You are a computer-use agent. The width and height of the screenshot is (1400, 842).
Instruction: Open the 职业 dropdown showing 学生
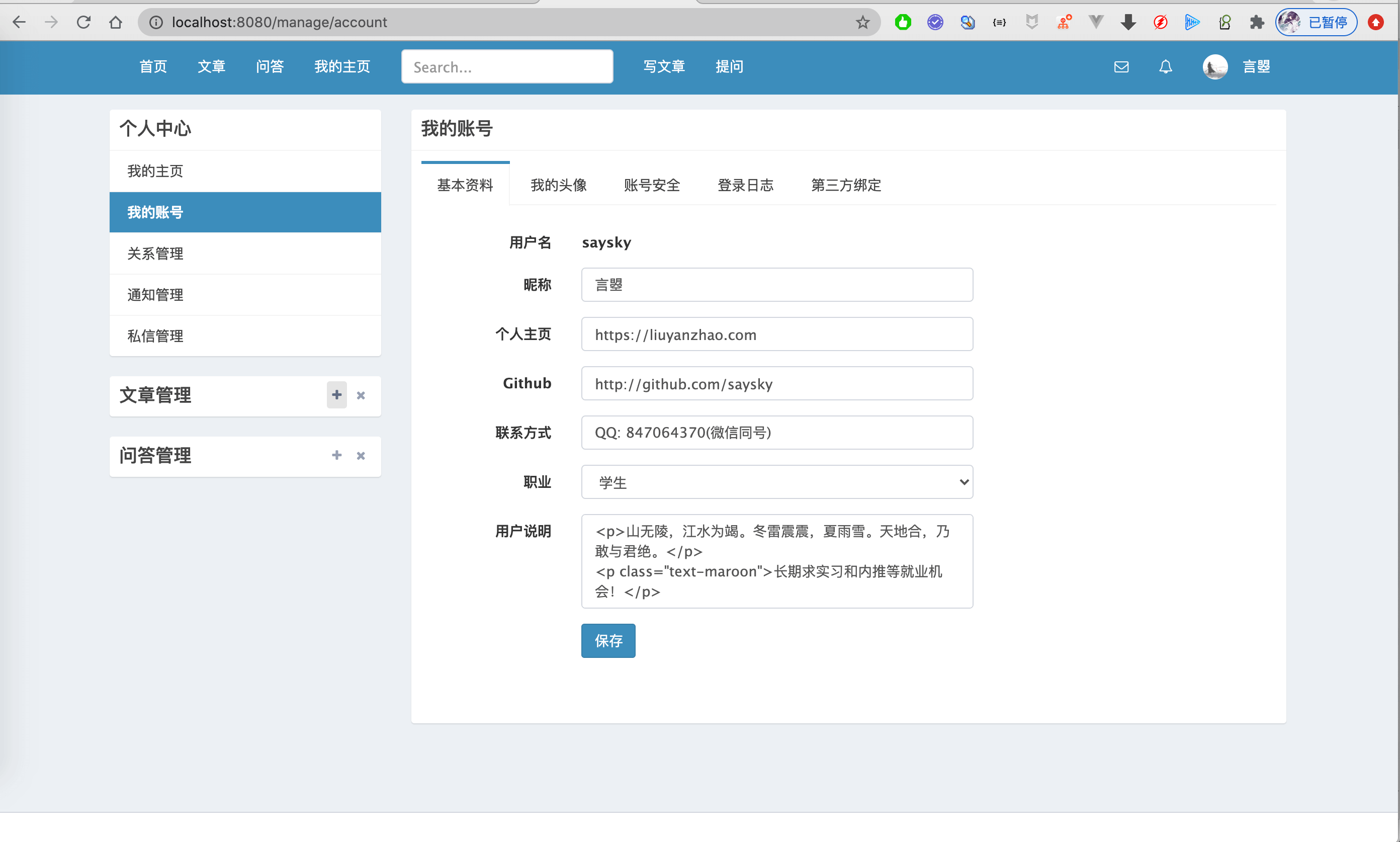776,482
